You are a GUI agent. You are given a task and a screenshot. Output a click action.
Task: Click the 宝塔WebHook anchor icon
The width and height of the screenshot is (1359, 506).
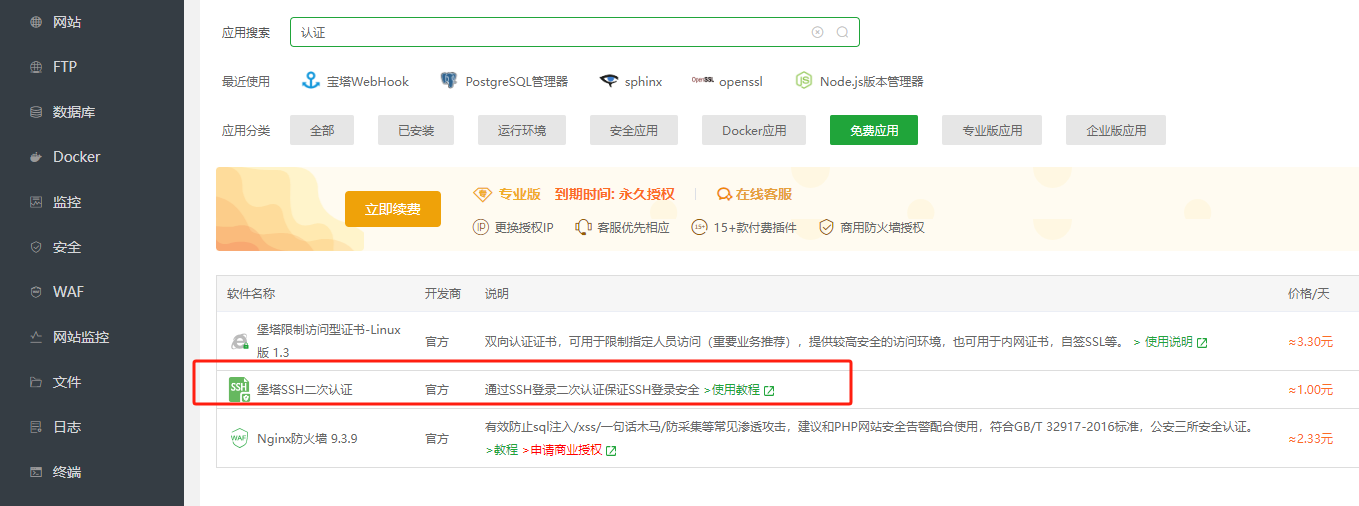coord(311,81)
